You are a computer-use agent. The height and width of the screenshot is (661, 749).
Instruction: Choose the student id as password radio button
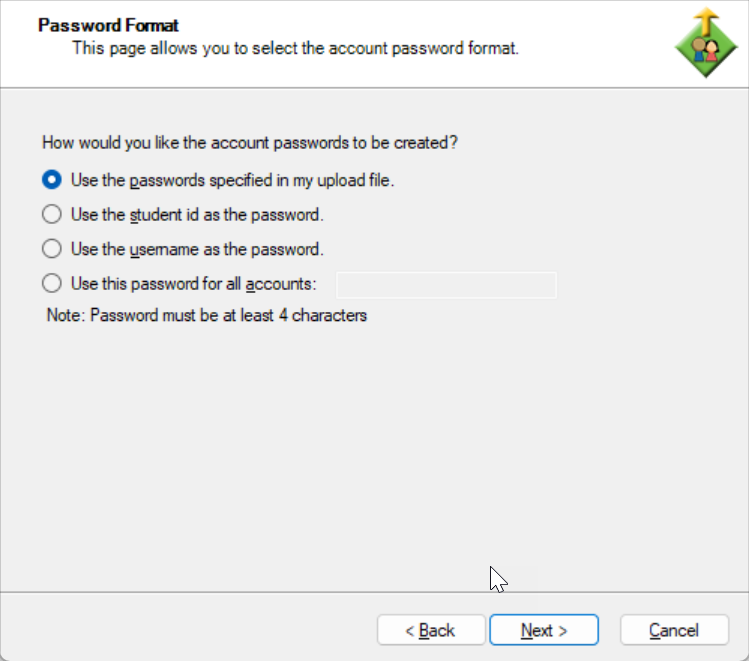click(51, 214)
